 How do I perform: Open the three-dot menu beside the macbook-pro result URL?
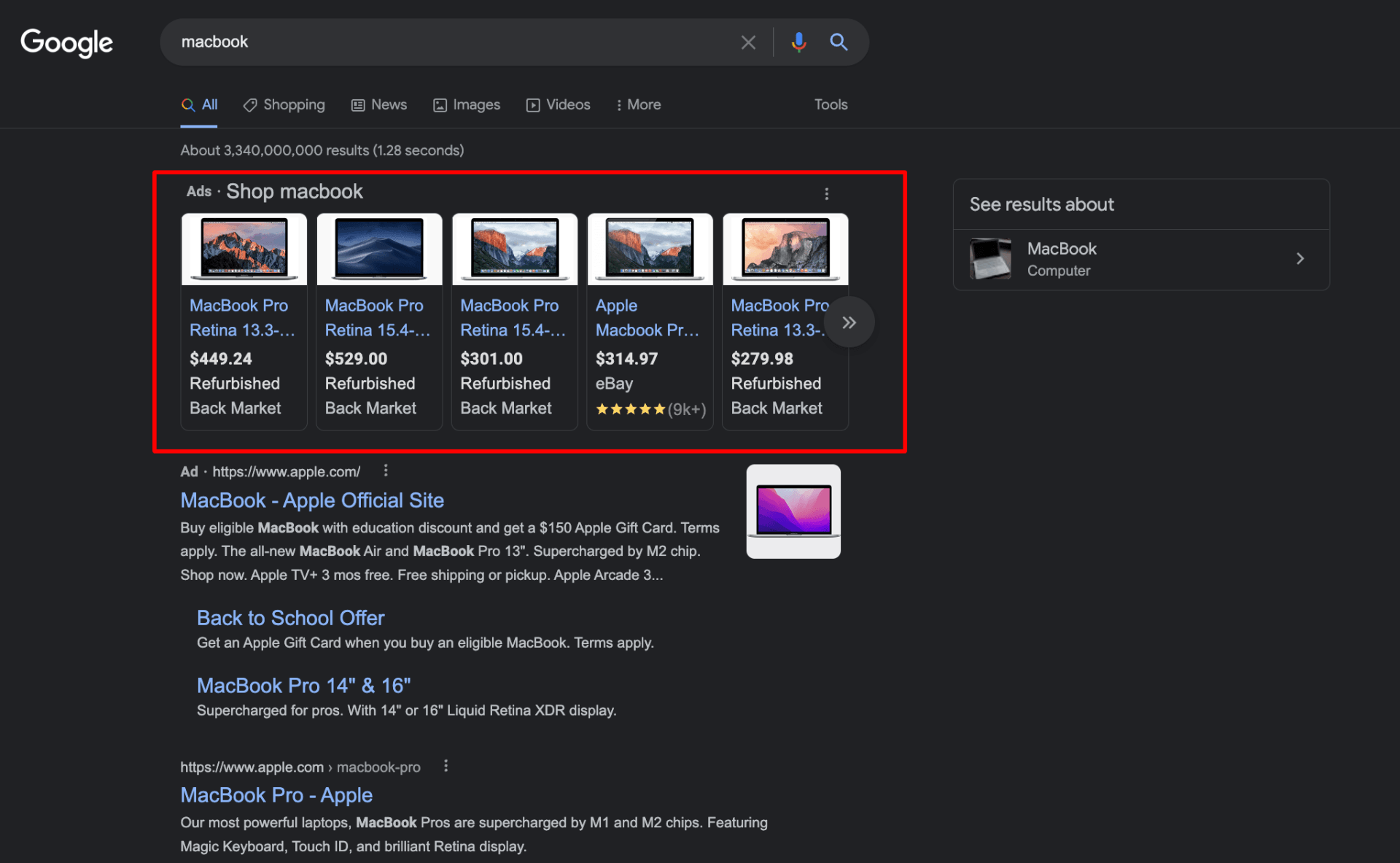(446, 766)
